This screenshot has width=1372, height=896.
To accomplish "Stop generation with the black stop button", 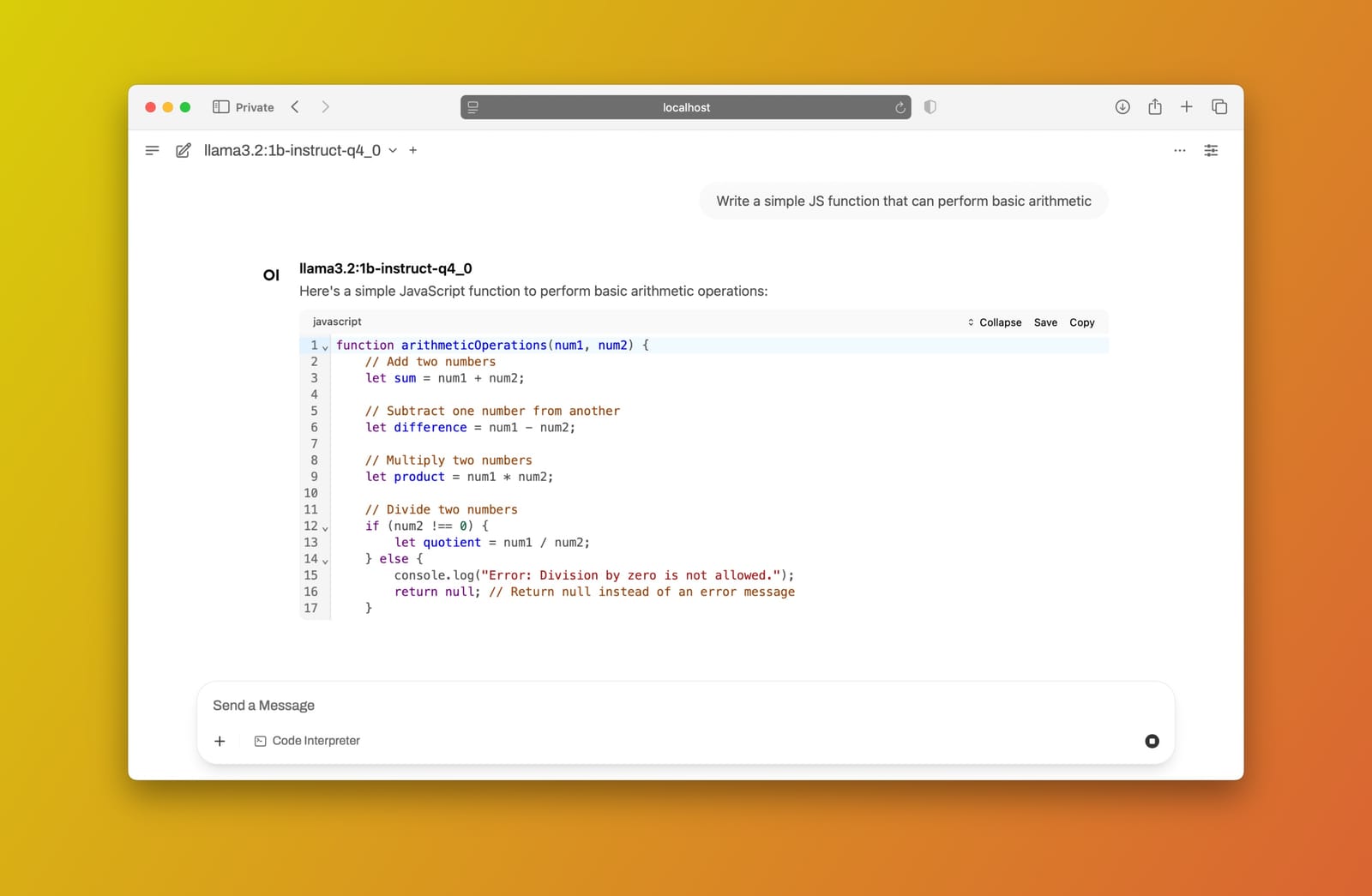I will point(1151,741).
